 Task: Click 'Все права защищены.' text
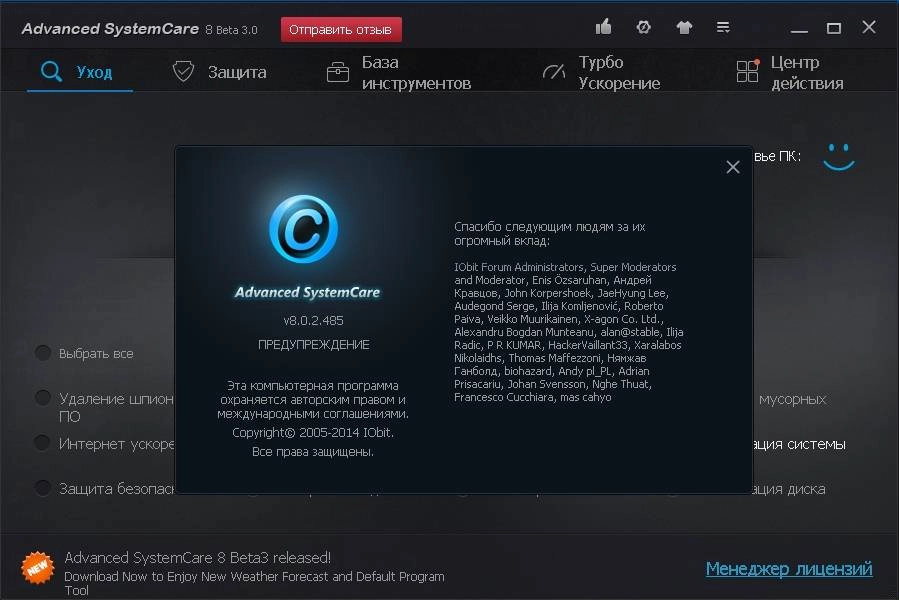(313, 452)
